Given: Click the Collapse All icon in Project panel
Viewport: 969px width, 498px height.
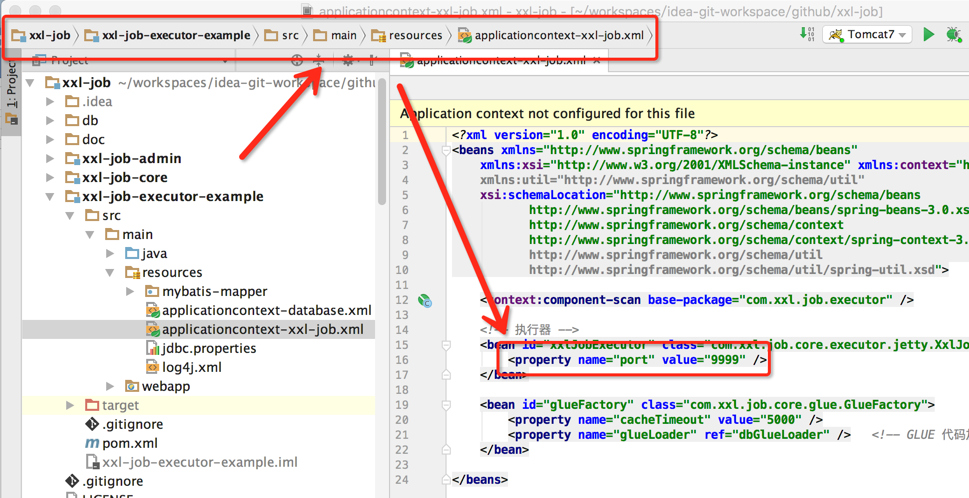Looking at the screenshot, I should (x=319, y=61).
